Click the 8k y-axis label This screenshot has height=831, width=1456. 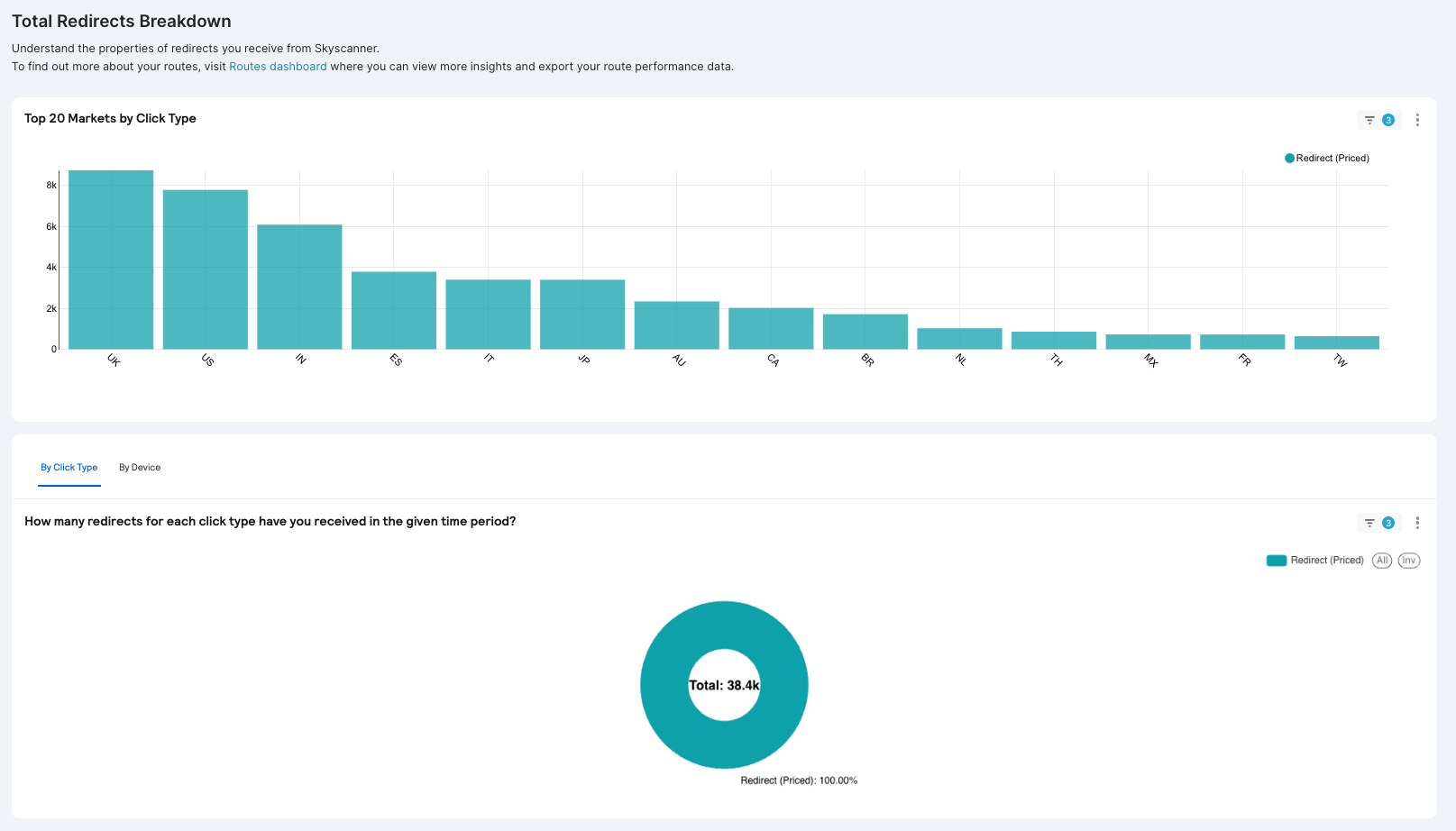click(51, 185)
